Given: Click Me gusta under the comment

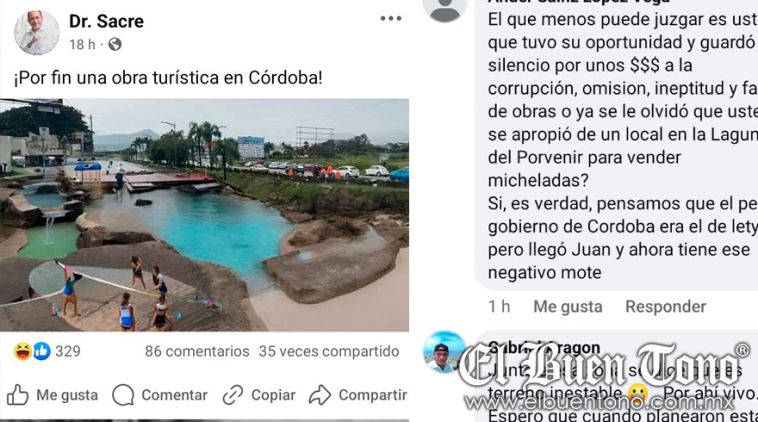Looking at the screenshot, I should pos(568,306).
